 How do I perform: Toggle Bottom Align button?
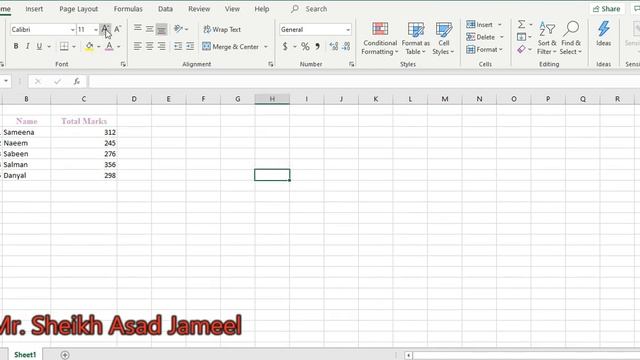[162, 29]
